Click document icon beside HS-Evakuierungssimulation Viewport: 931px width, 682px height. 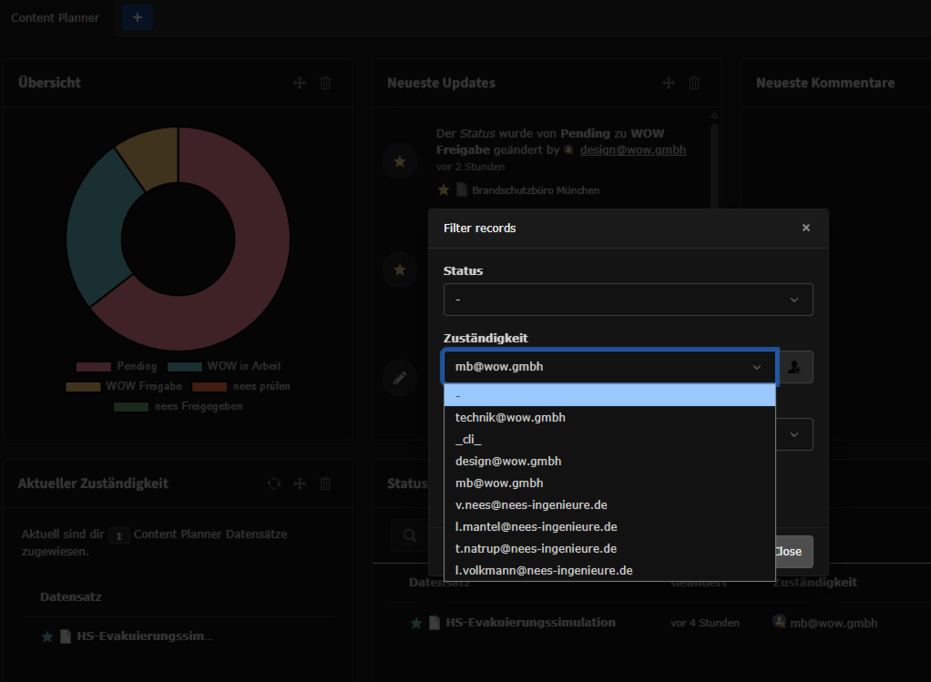pos(435,623)
